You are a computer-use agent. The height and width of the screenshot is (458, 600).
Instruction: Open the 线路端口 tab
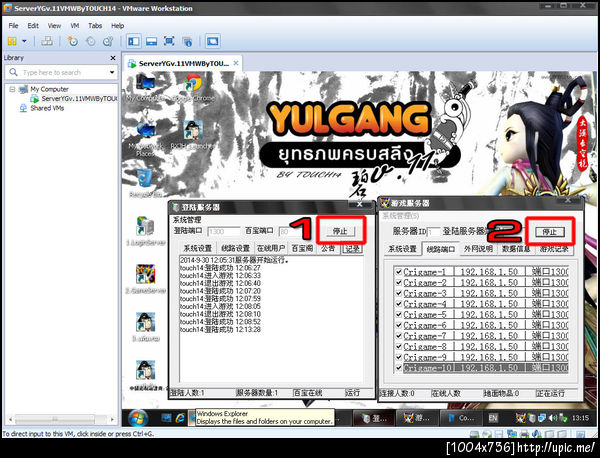(440, 249)
